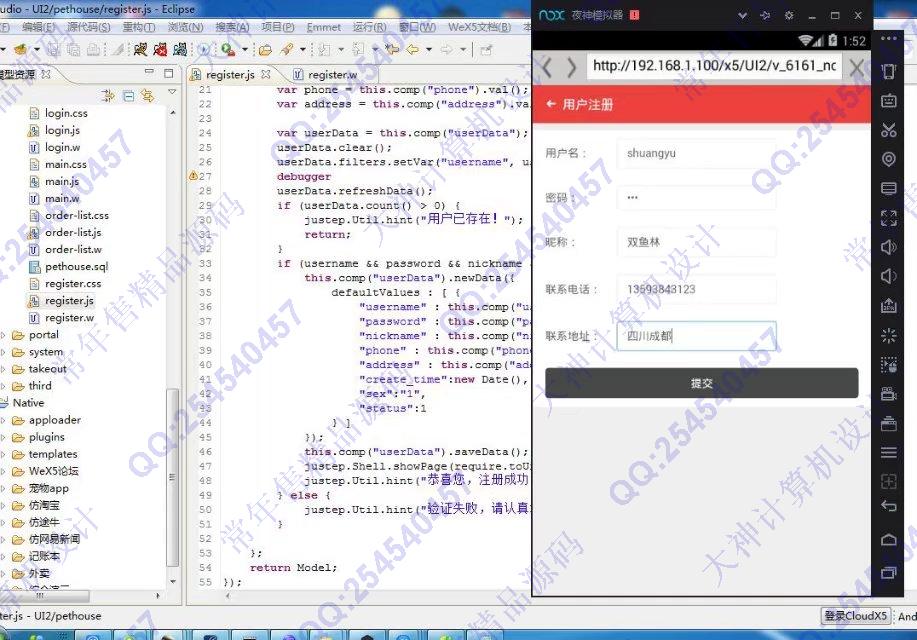Screen dimensions: 917x640
Task: Expand the system folder
Action: [3, 352]
